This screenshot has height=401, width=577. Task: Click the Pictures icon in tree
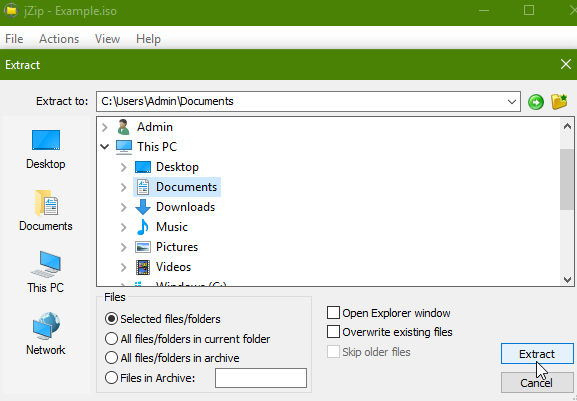click(143, 247)
